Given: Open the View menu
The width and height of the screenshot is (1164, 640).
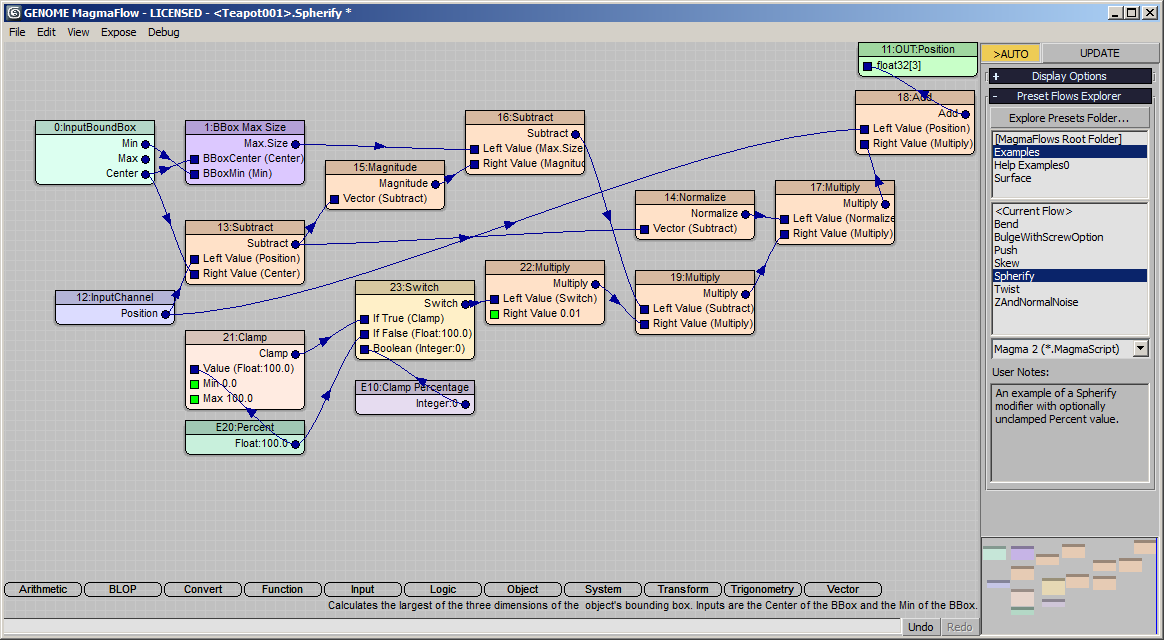Looking at the screenshot, I should (78, 32).
